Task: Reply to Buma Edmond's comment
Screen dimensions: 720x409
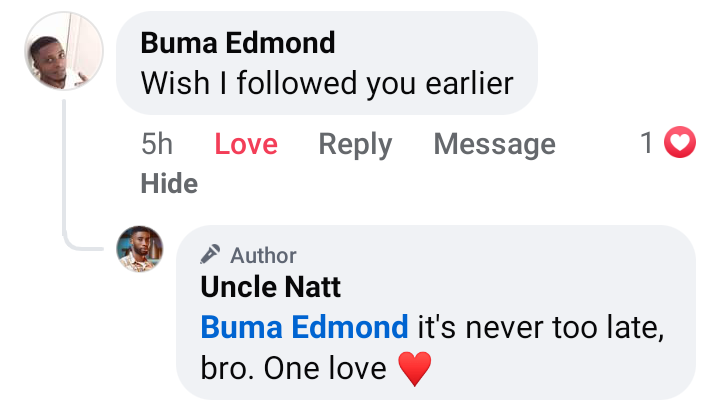Action: (x=355, y=144)
